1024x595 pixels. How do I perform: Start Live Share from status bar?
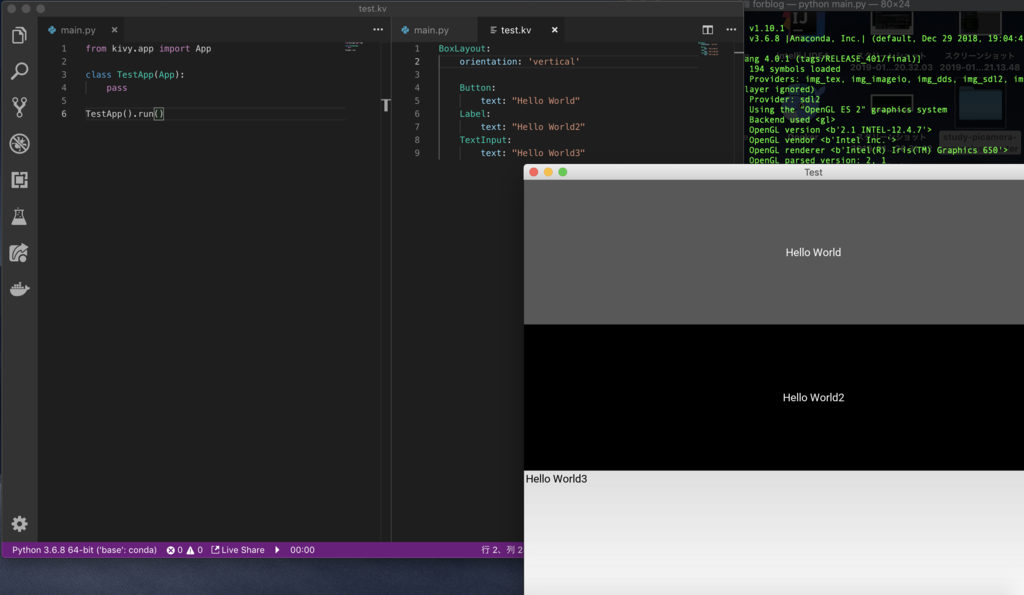pos(238,550)
